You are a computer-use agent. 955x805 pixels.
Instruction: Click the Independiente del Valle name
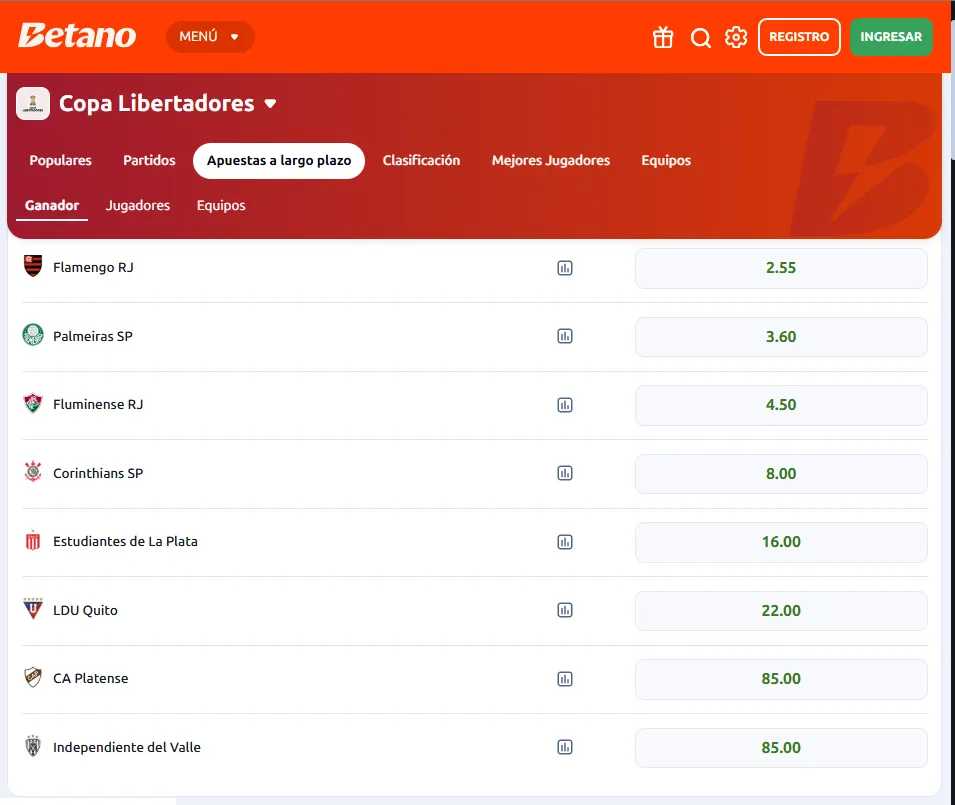point(127,747)
